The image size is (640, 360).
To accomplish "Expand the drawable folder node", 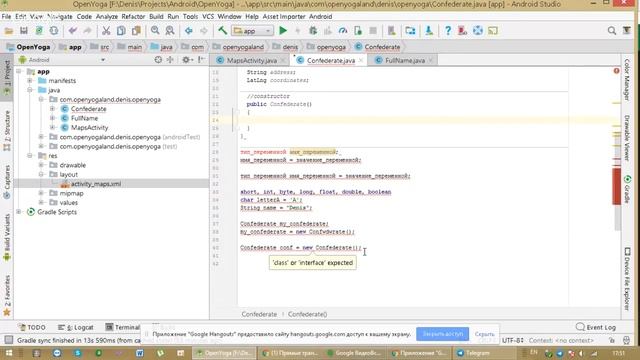I will click(41, 165).
